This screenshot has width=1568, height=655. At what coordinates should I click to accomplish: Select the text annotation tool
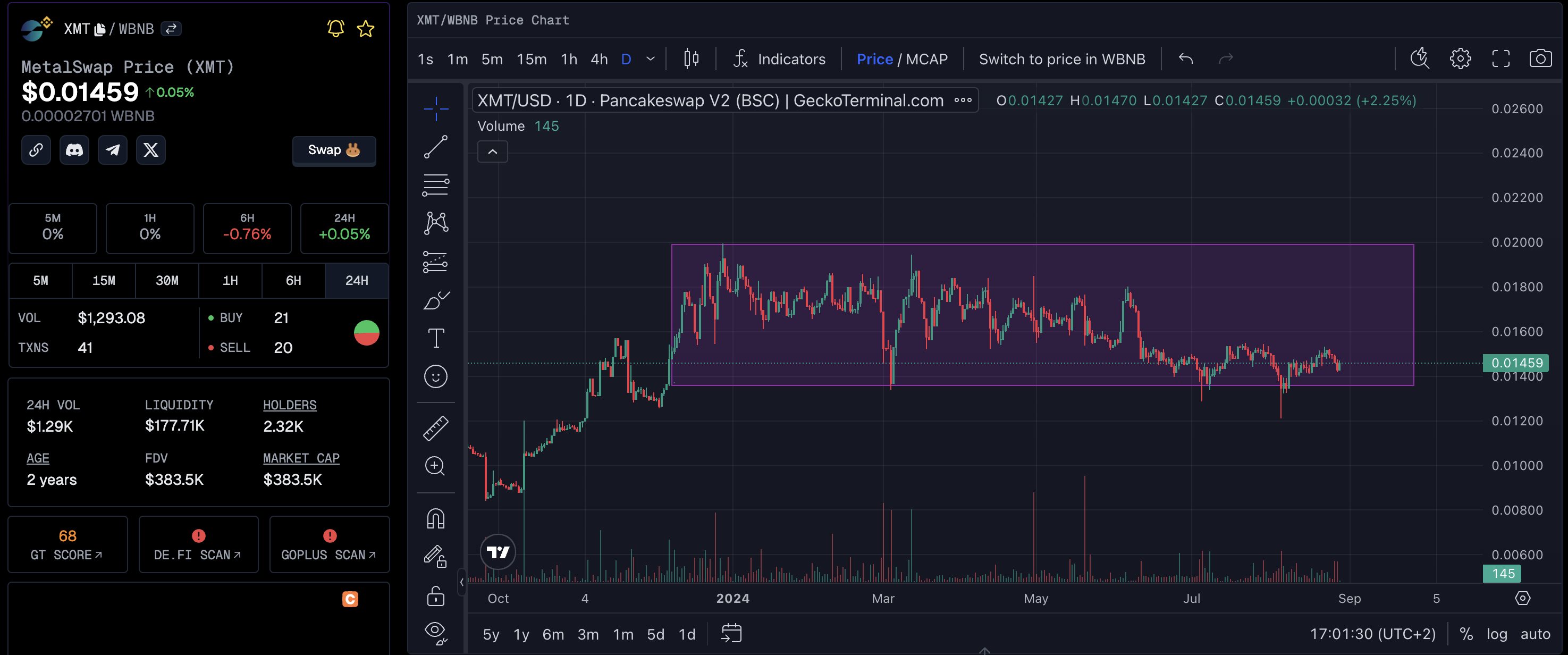pyautogui.click(x=436, y=338)
